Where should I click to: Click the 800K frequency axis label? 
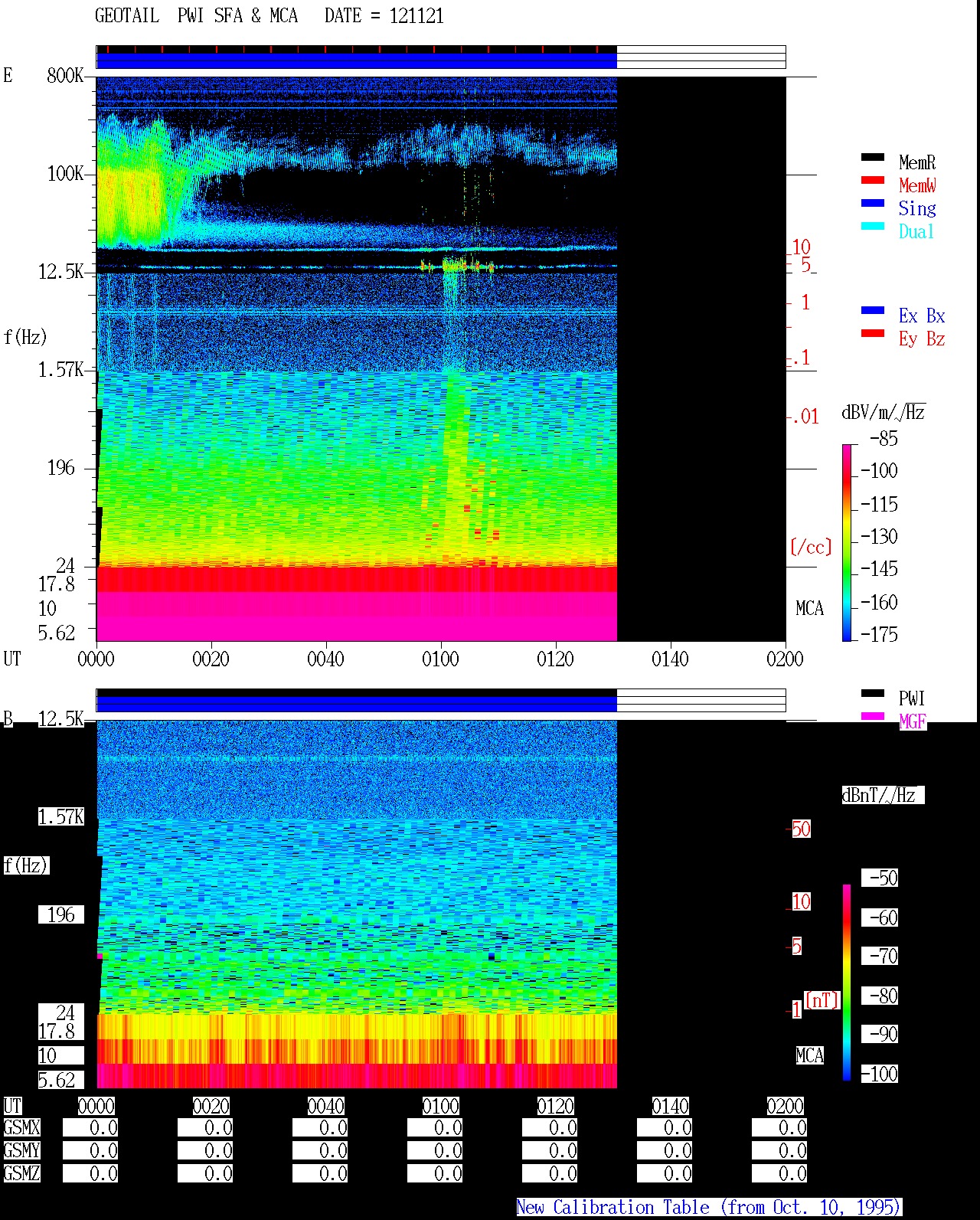(65, 75)
